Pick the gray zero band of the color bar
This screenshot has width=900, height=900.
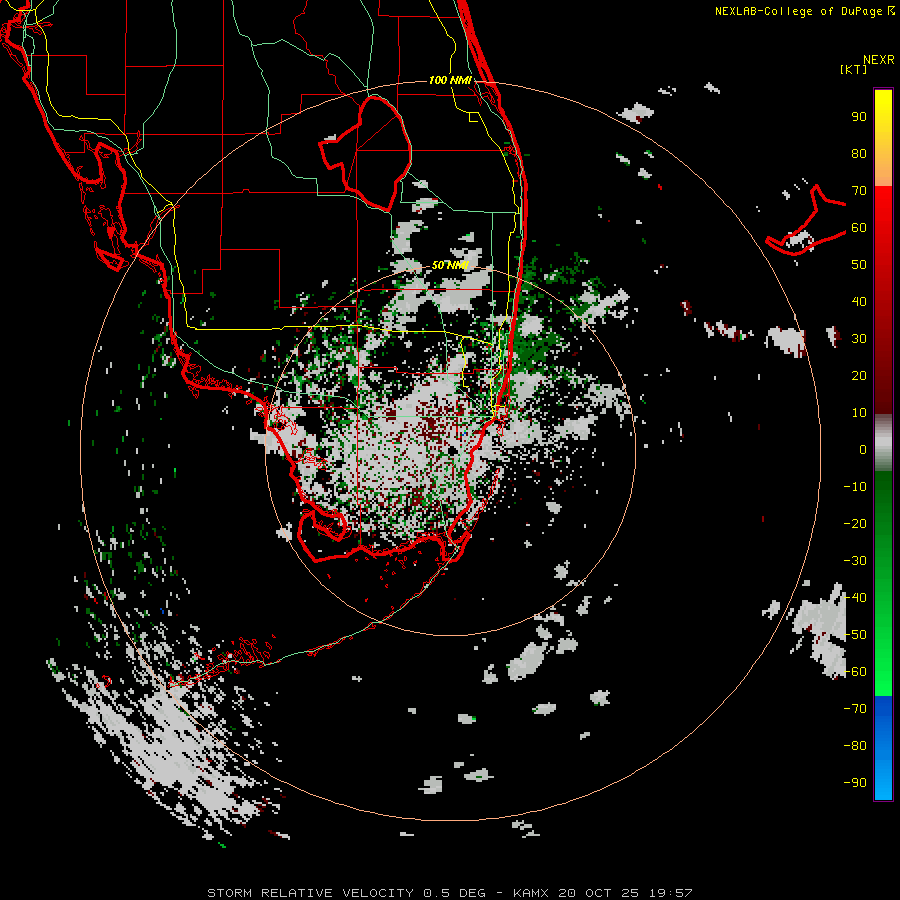[x=883, y=443]
